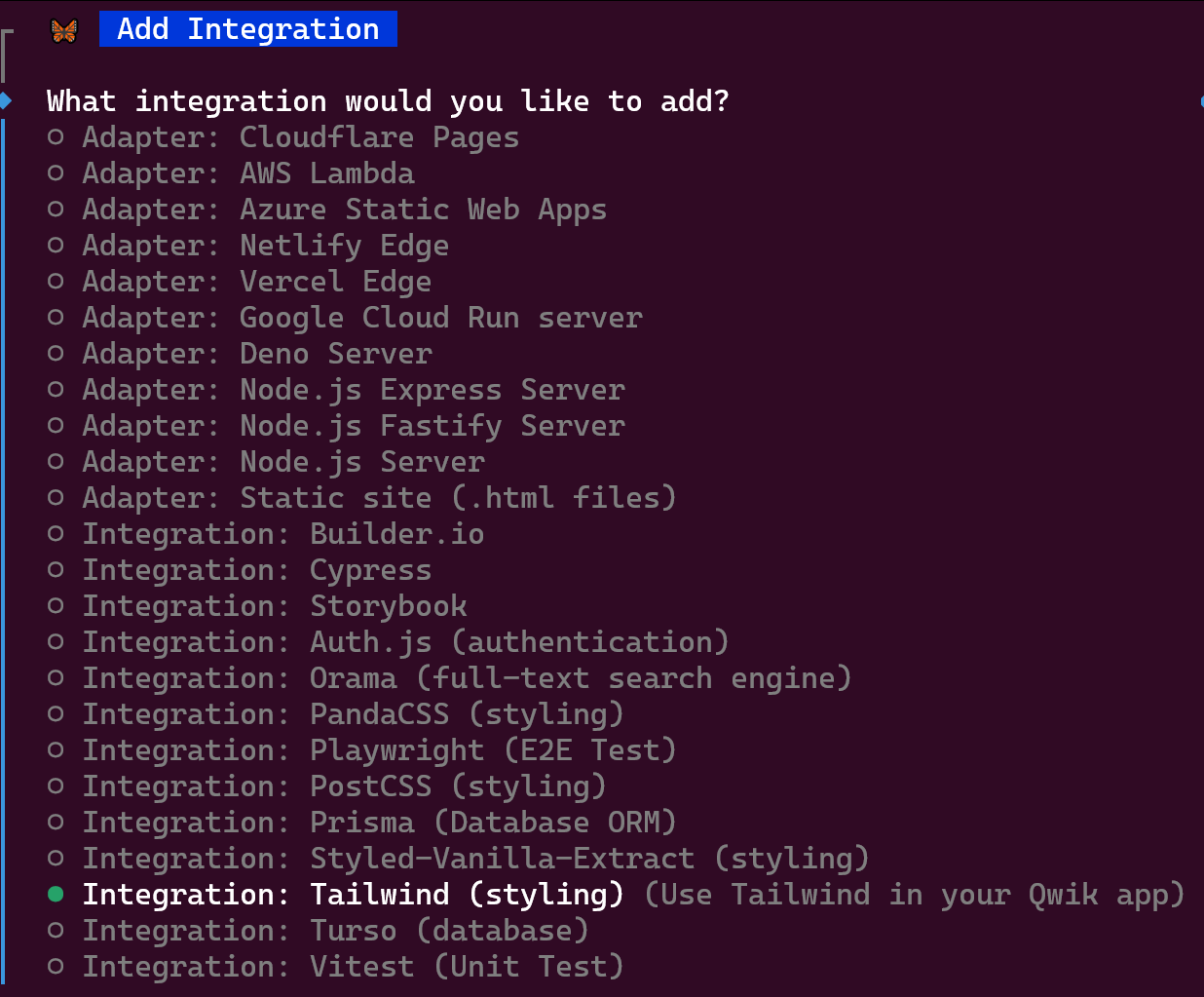Click the blue scrollbar on right edge
Image resolution: width=1204 pixels, height=997 pixels.
tap(1201, 100)
